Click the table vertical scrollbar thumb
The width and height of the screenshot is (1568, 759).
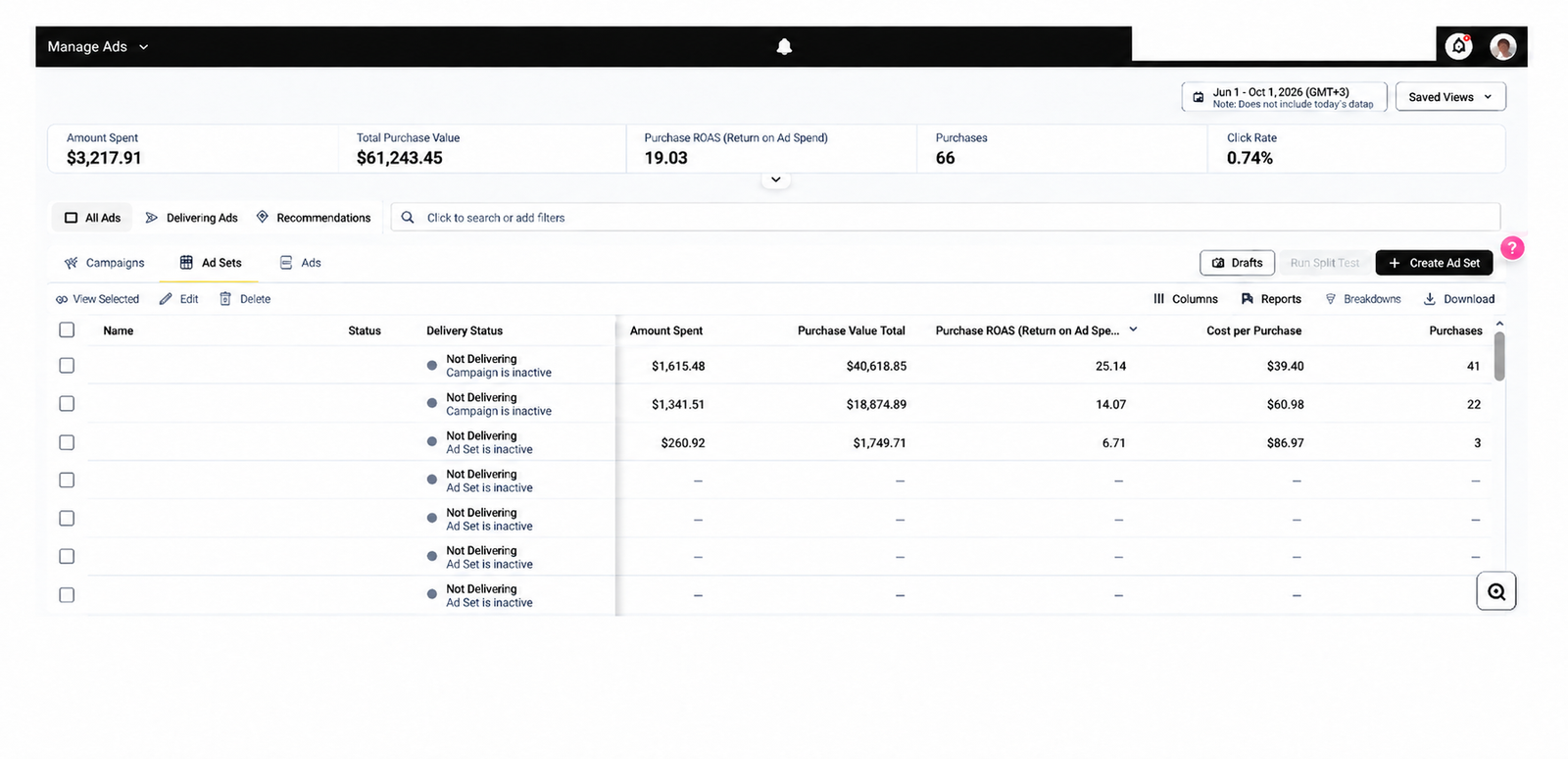[x=1499, y=356]
